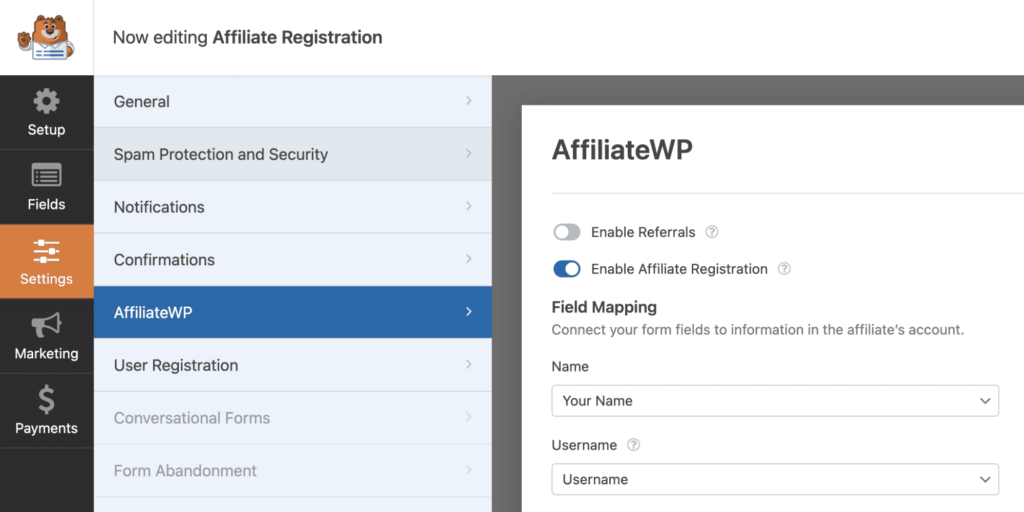Screen dimensions: 1024x512
Task: Open the Conversational Forms section
Action: (293, 418)
